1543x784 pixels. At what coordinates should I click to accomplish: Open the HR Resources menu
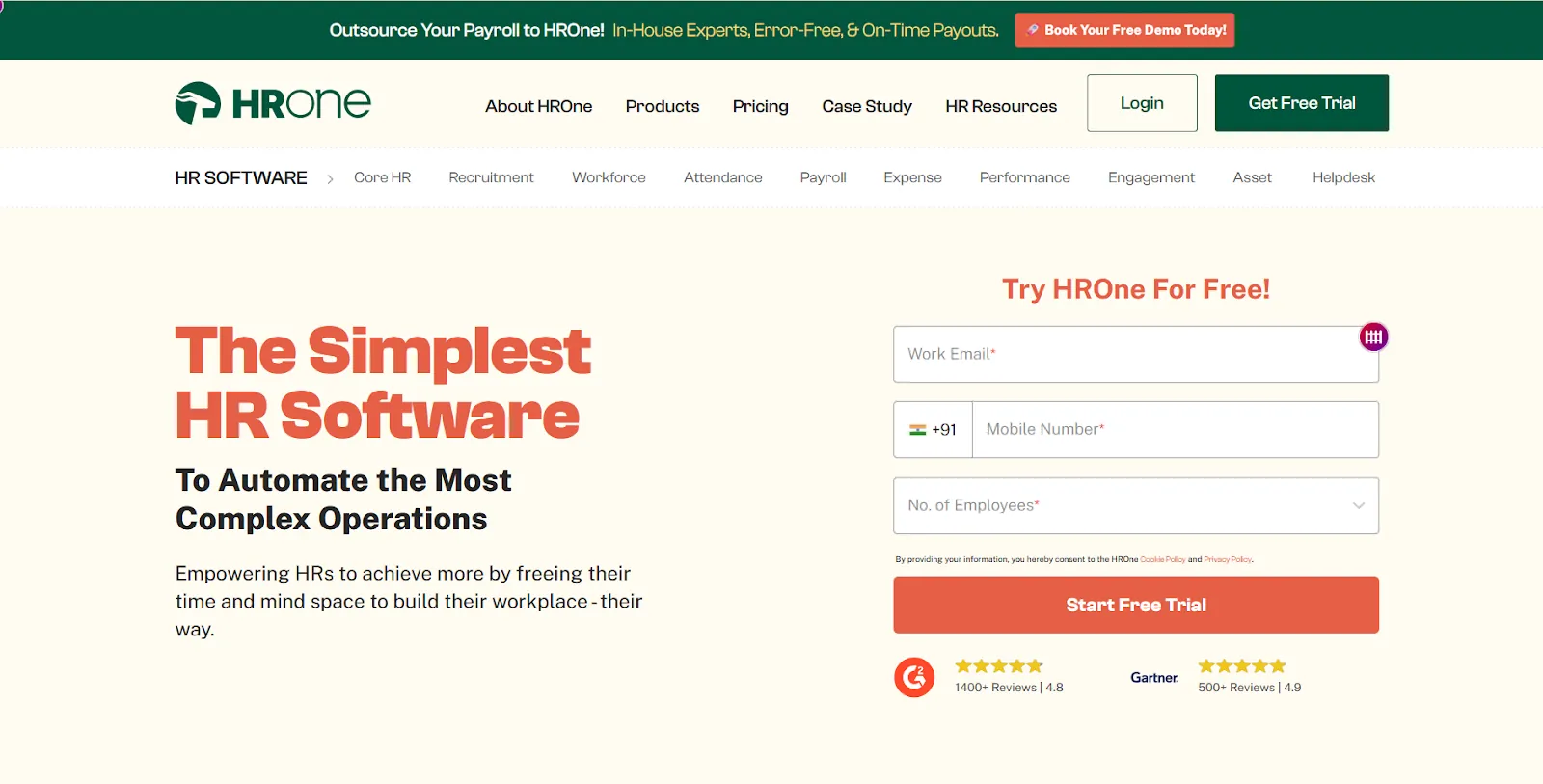[x=1001, y=106]
